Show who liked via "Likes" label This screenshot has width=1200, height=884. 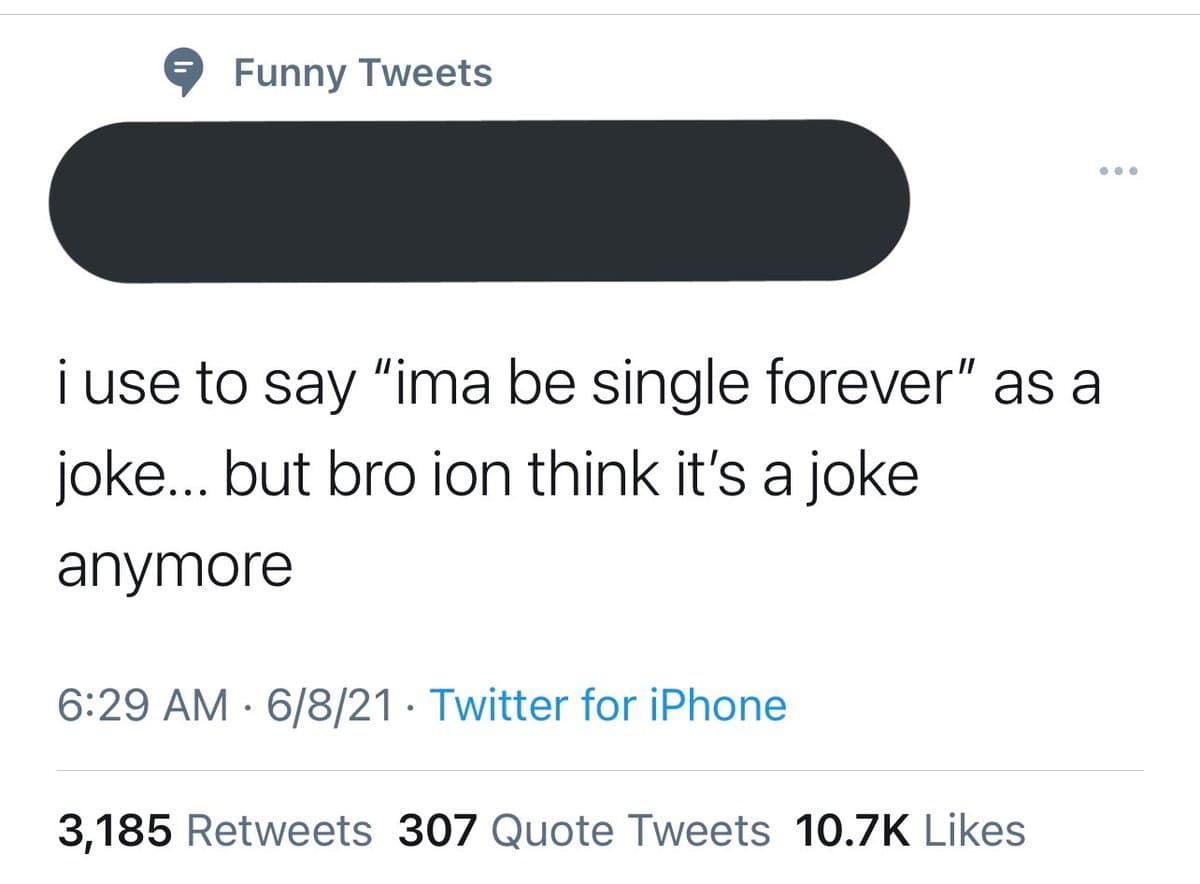point(975,830)
